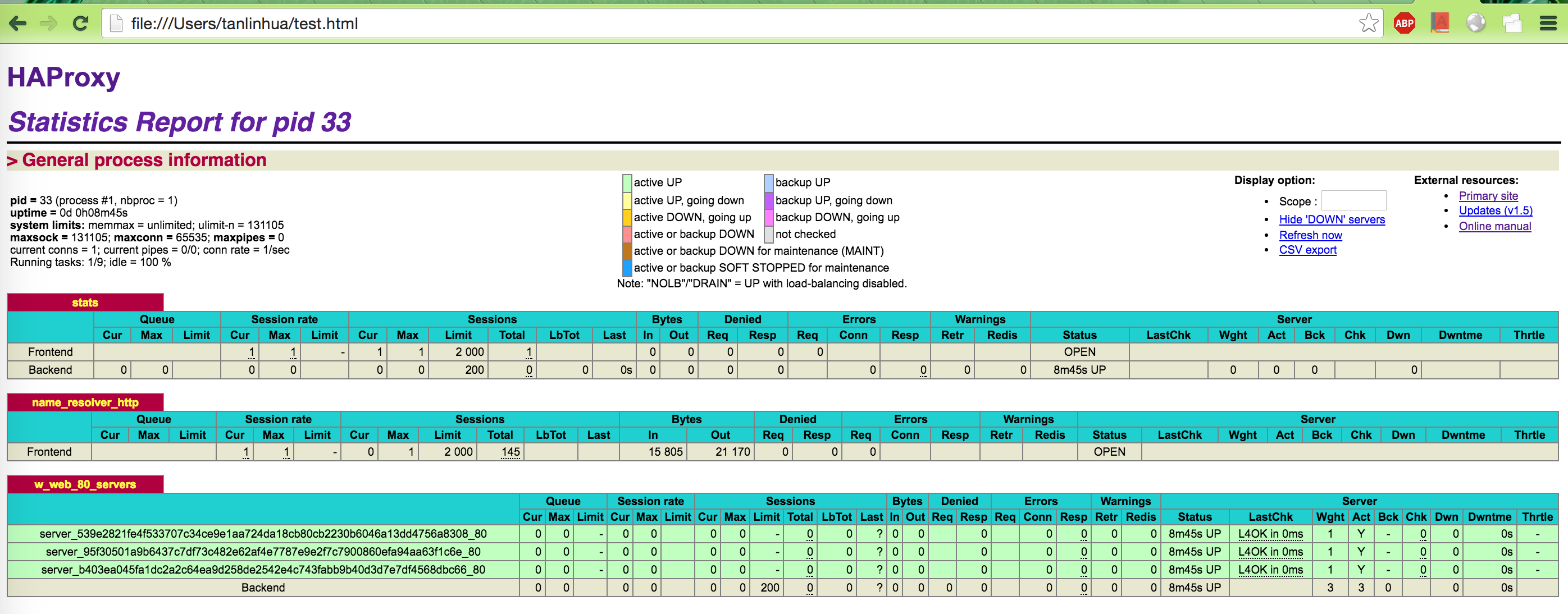Viewport: 1568px width, 614px height.
Task: Click sessions total 145 in name_resolver_http
Action: click(x=510, y=452)
